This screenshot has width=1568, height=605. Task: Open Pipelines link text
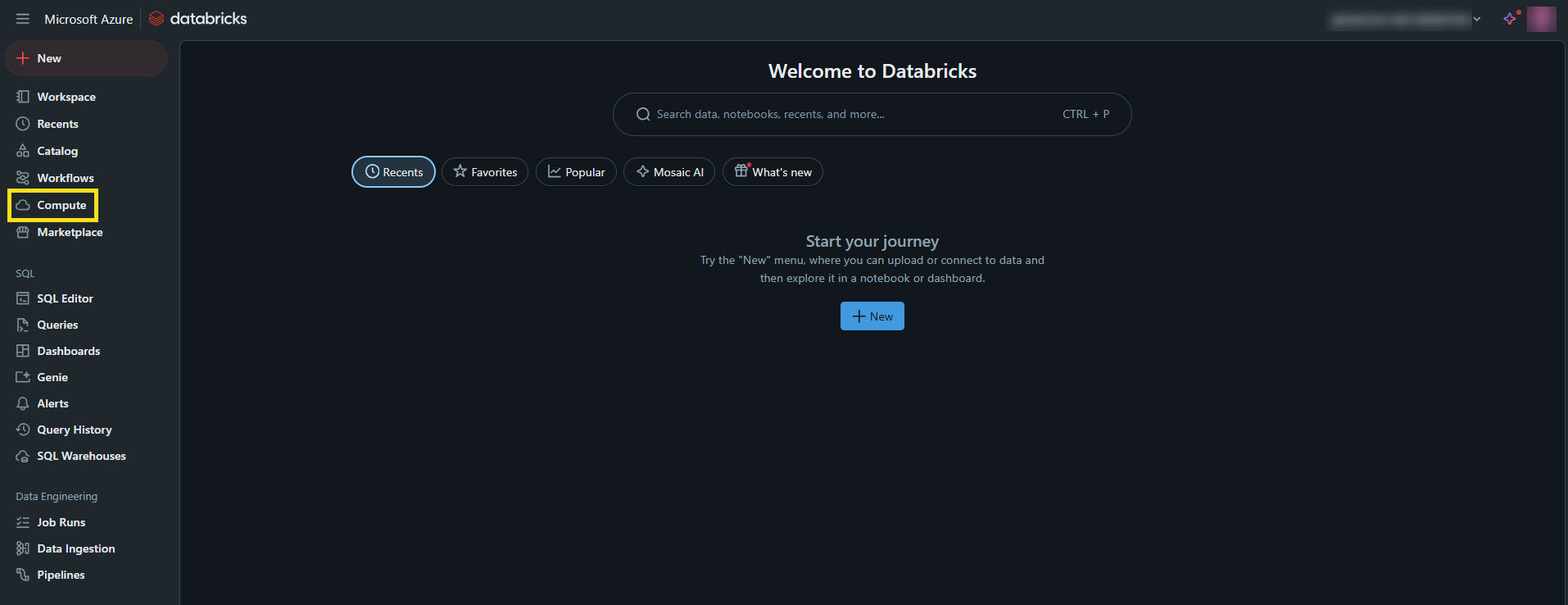[x=61, y=575]
